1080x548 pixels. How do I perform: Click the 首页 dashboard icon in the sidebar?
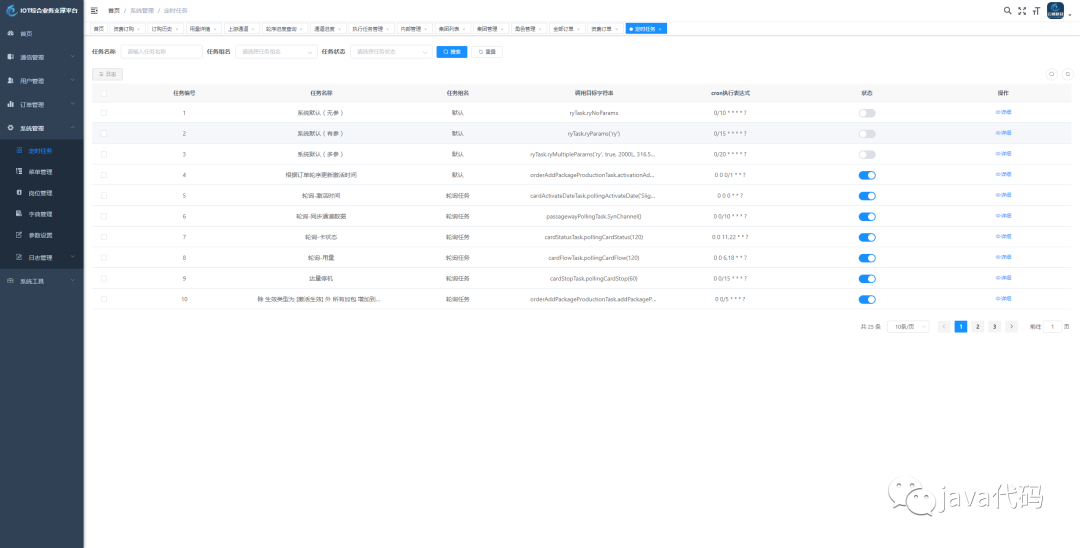(x=10, y=33)
